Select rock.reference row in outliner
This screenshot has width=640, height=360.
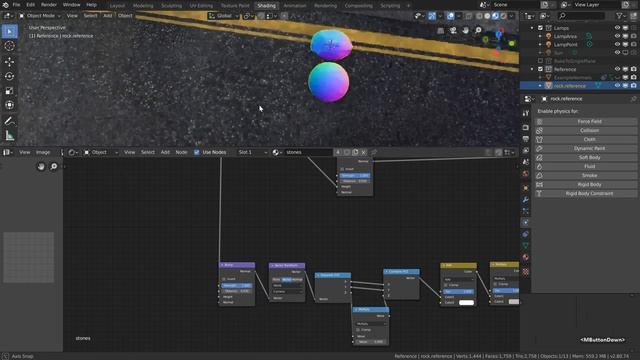tap(579, 86)
